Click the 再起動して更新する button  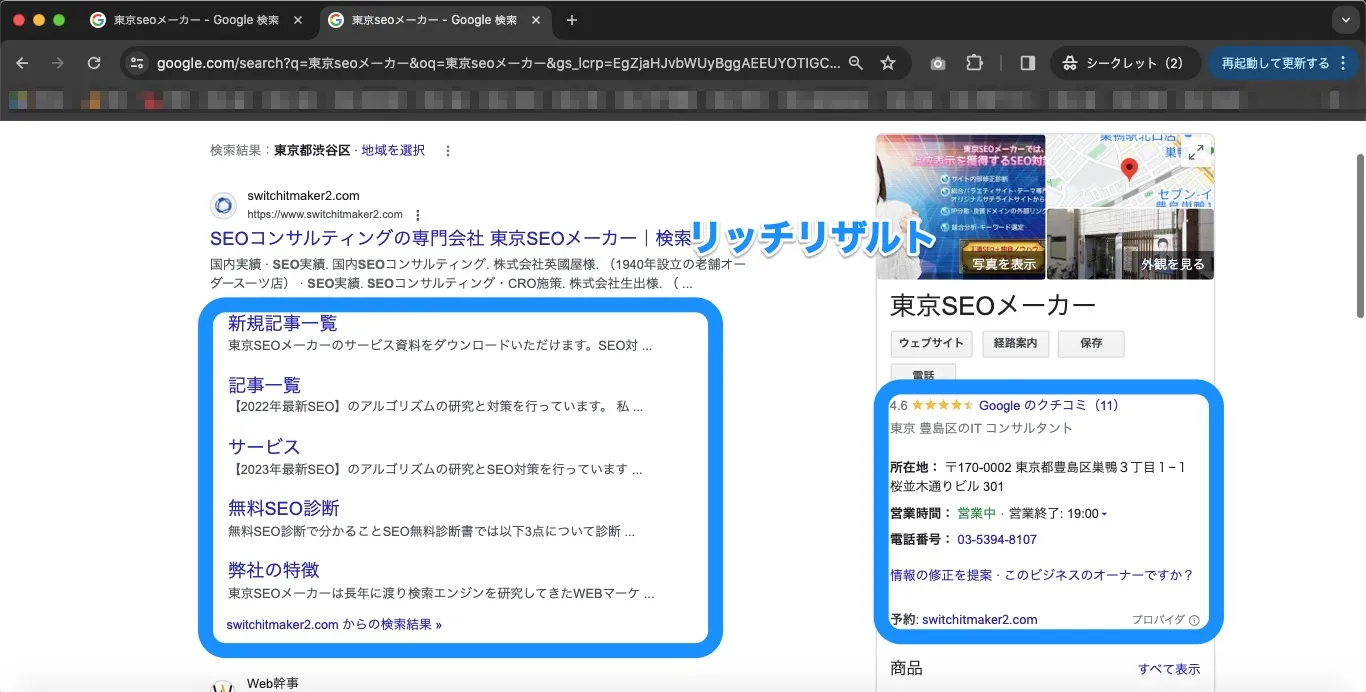1274,63
